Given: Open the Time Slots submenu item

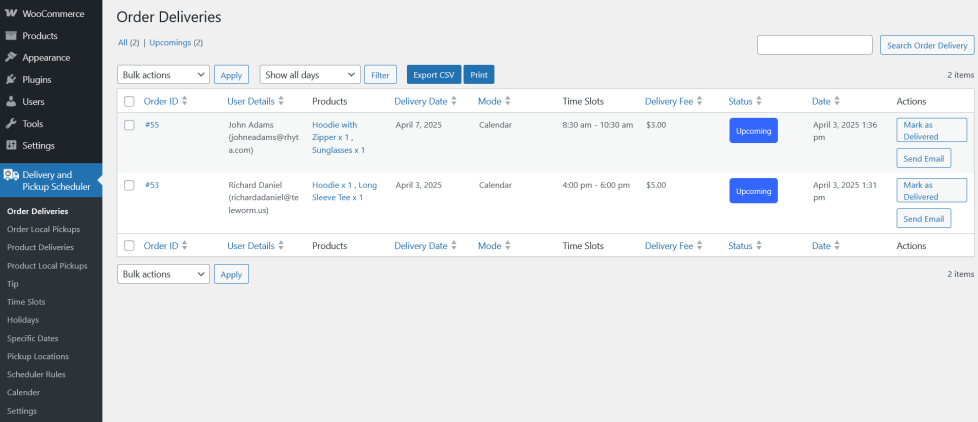Looking at the screenshot, I should [x=26, y=301].
